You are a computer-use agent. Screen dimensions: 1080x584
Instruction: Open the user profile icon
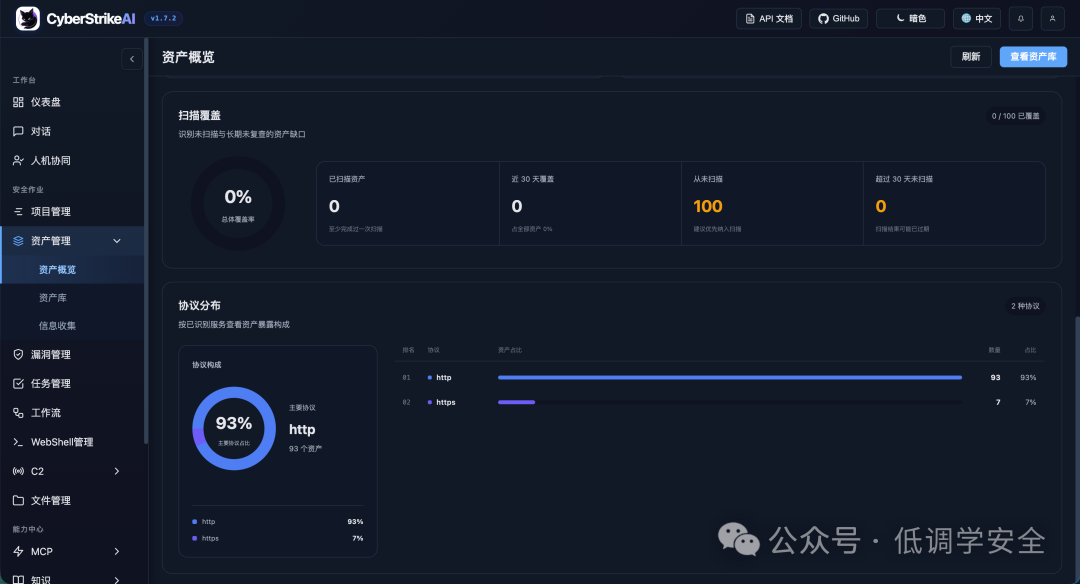pos(1052,19)
